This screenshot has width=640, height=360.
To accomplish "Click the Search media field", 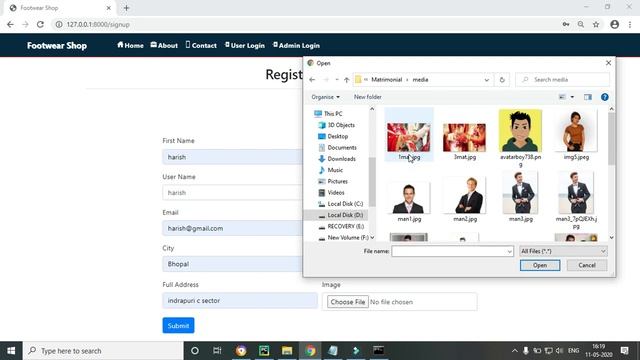I will (x=562, y=80).
